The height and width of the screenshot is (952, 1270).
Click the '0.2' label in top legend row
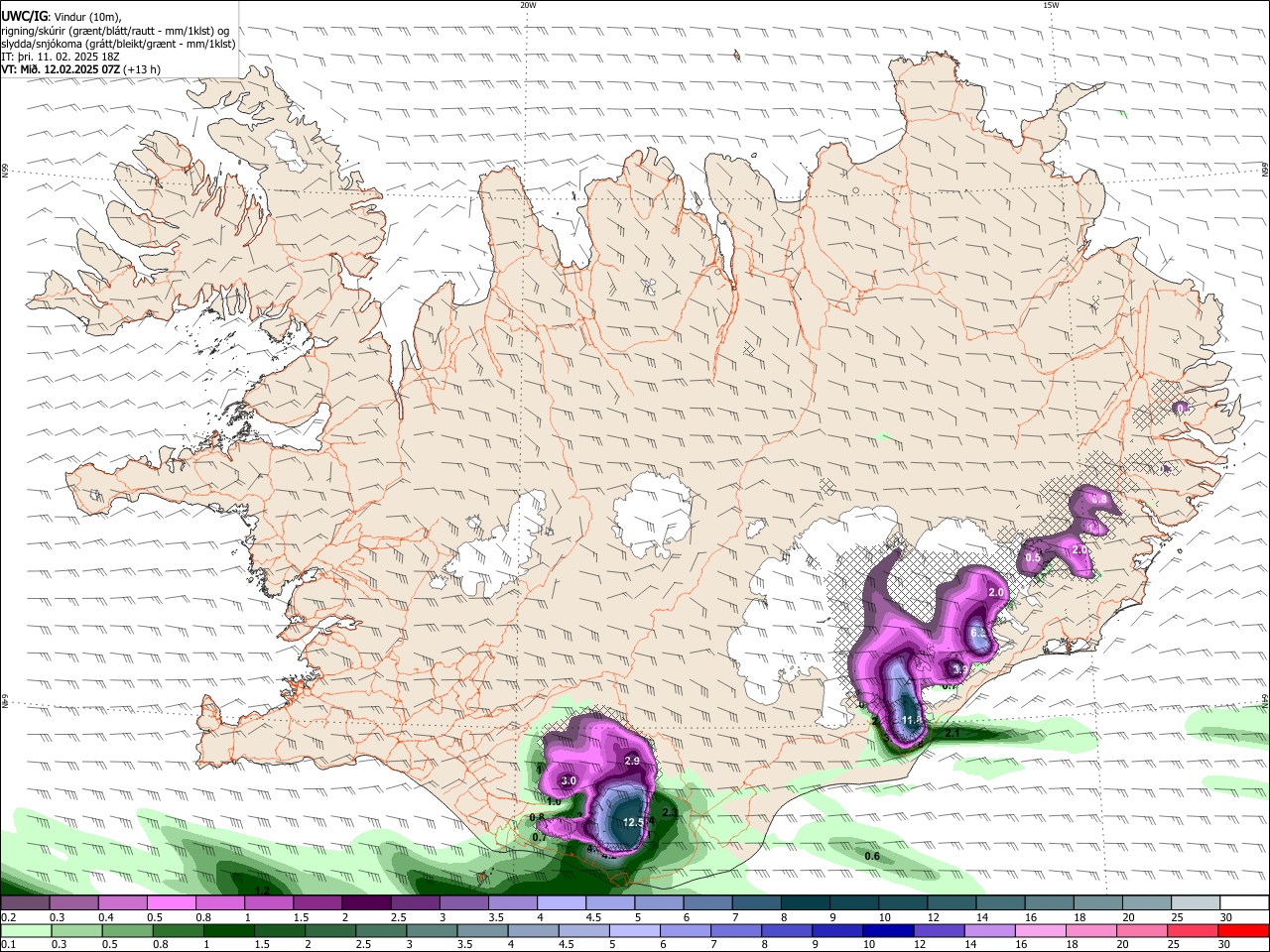click(x=8, y=917)
